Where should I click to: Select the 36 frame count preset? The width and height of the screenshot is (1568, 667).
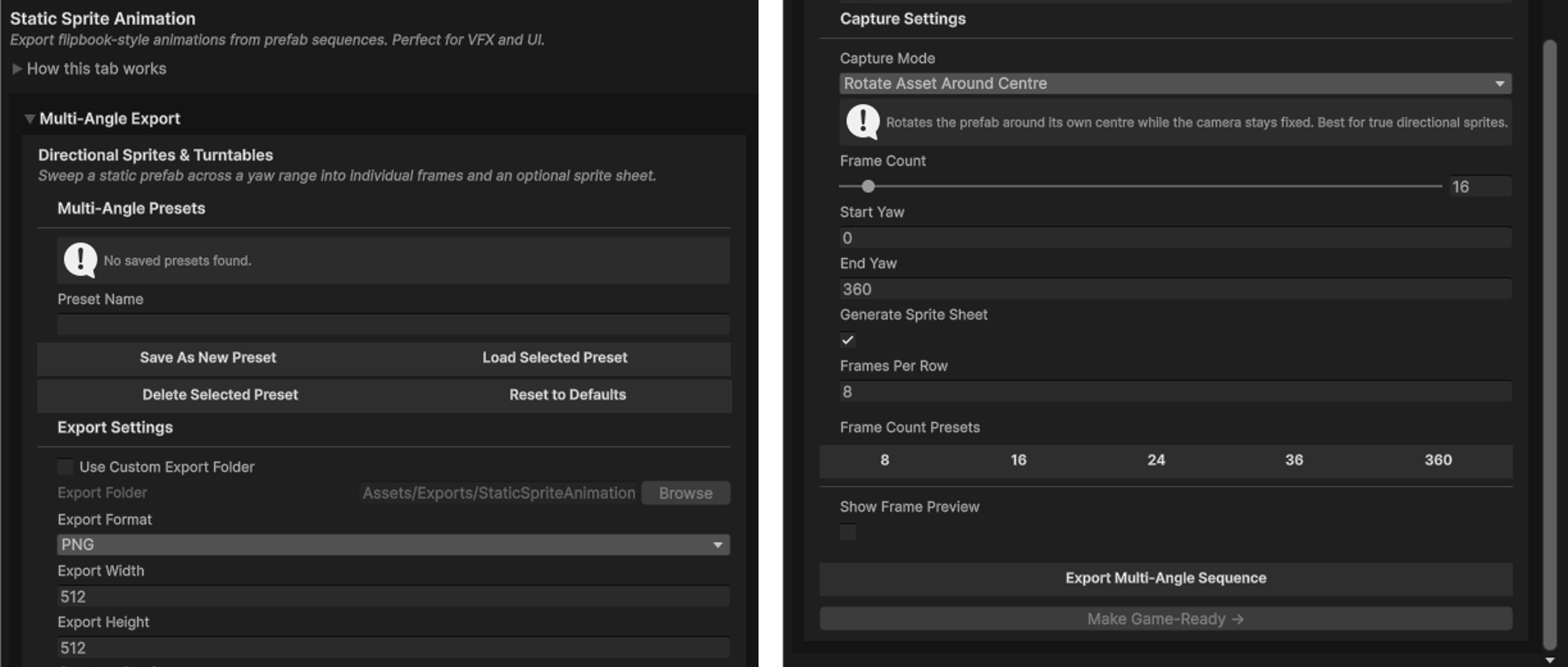point(1294,461)
